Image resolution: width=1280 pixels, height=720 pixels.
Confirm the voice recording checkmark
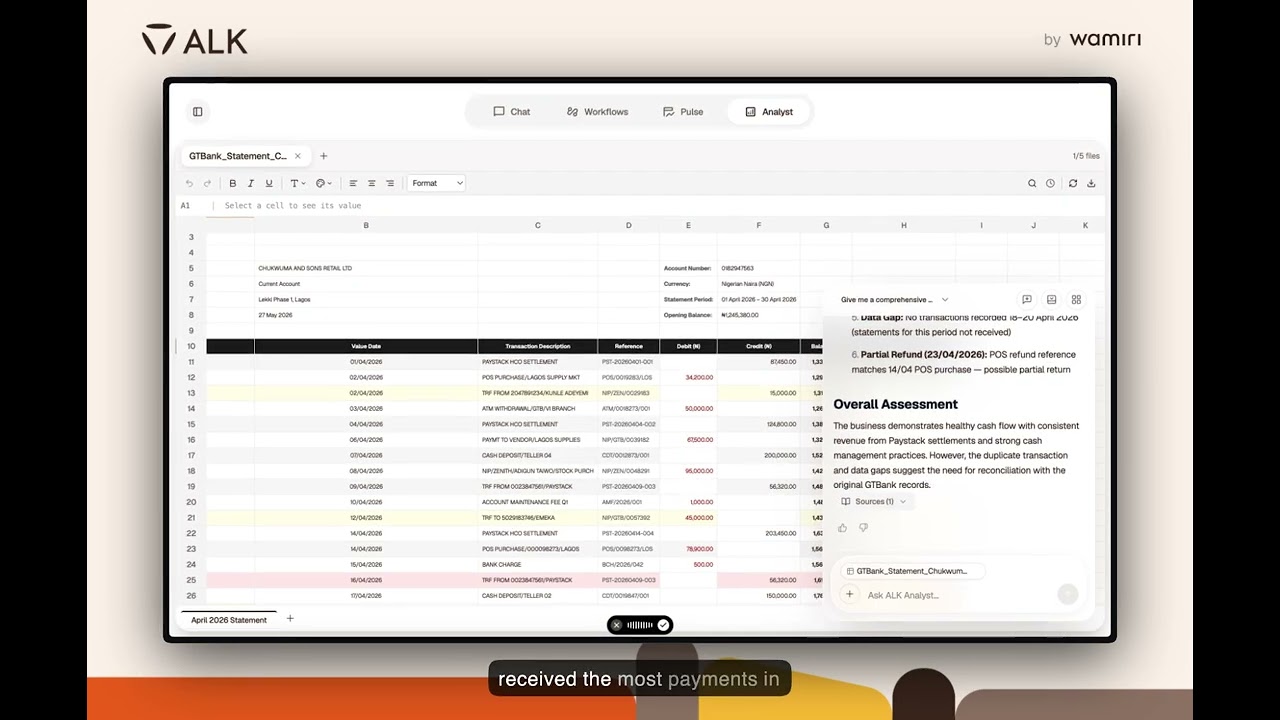tap(663, 625)
